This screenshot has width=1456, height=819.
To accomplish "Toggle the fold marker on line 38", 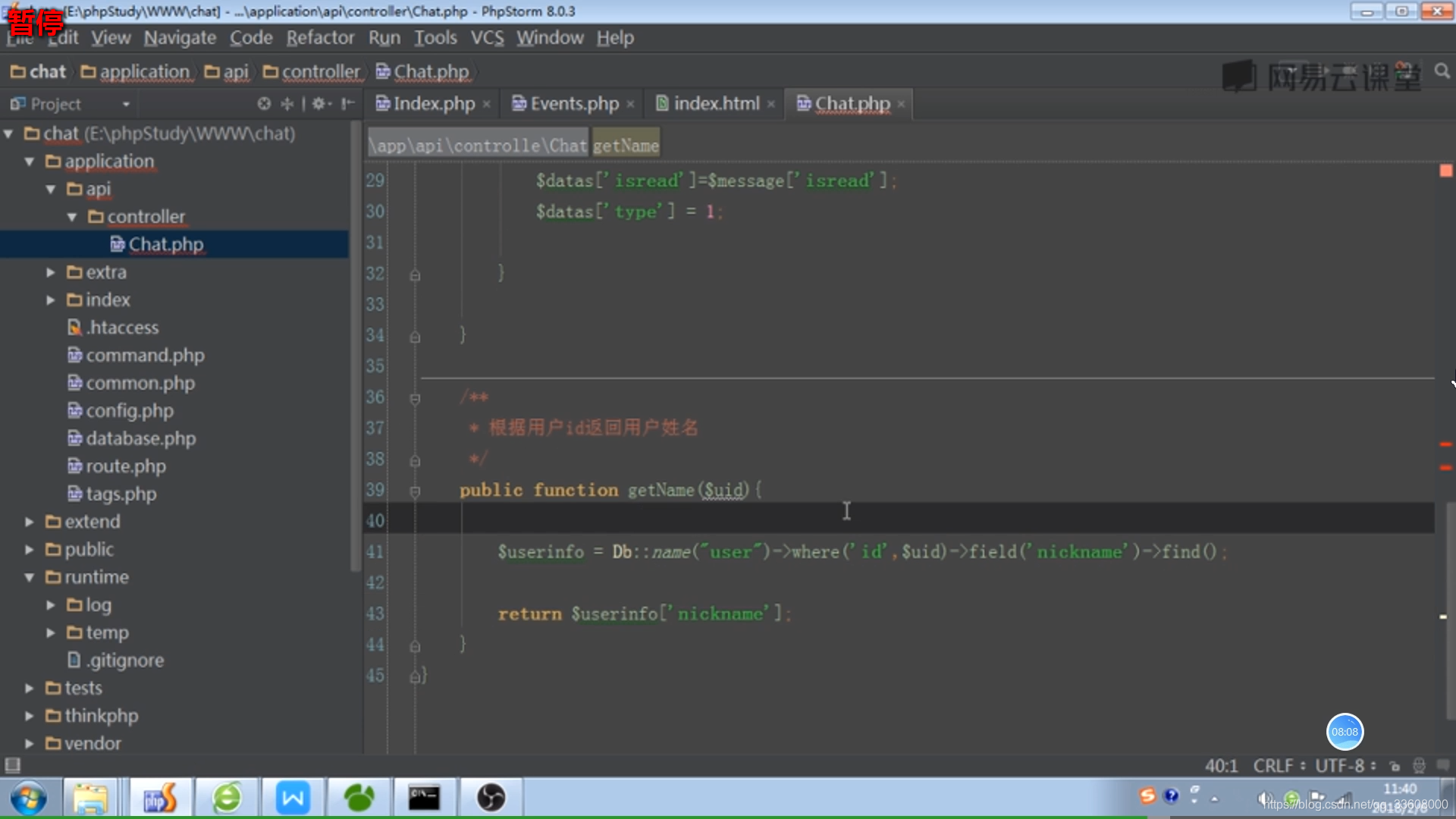I will (x=415, y=460).
